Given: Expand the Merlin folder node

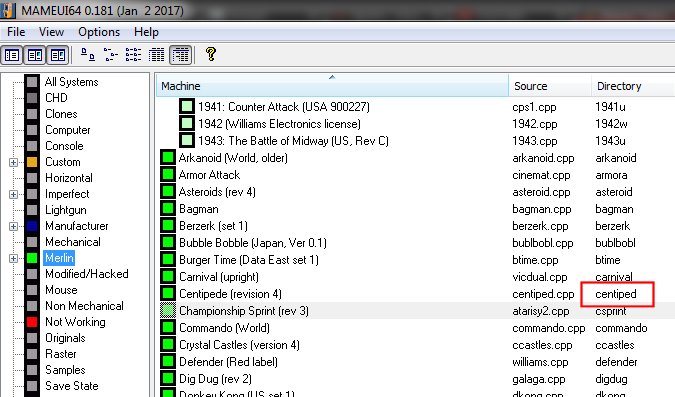Looking at the screenshot, I should point(13,258).
